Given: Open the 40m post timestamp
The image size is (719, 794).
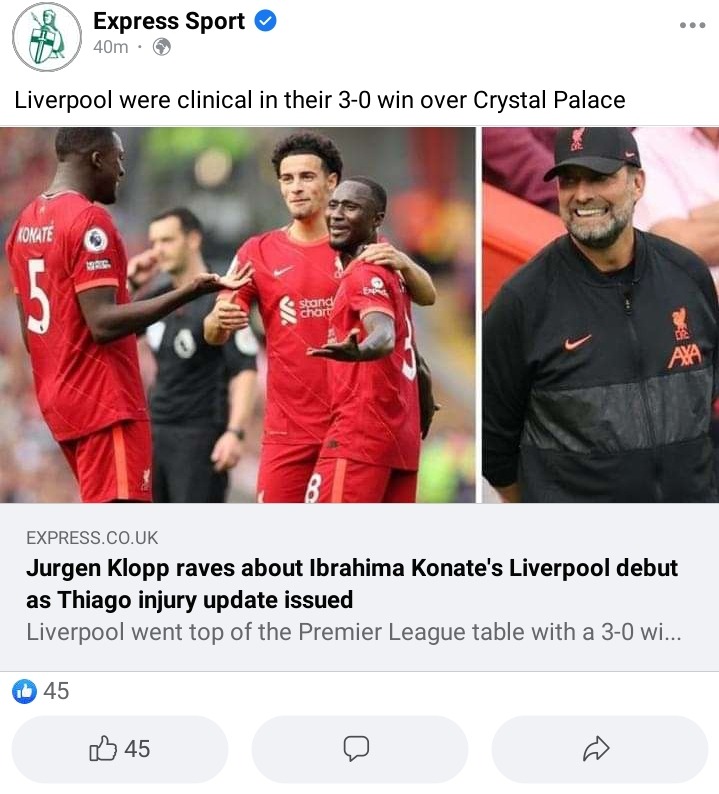Looking at the screenshot, I should click(x=110, y=47).
